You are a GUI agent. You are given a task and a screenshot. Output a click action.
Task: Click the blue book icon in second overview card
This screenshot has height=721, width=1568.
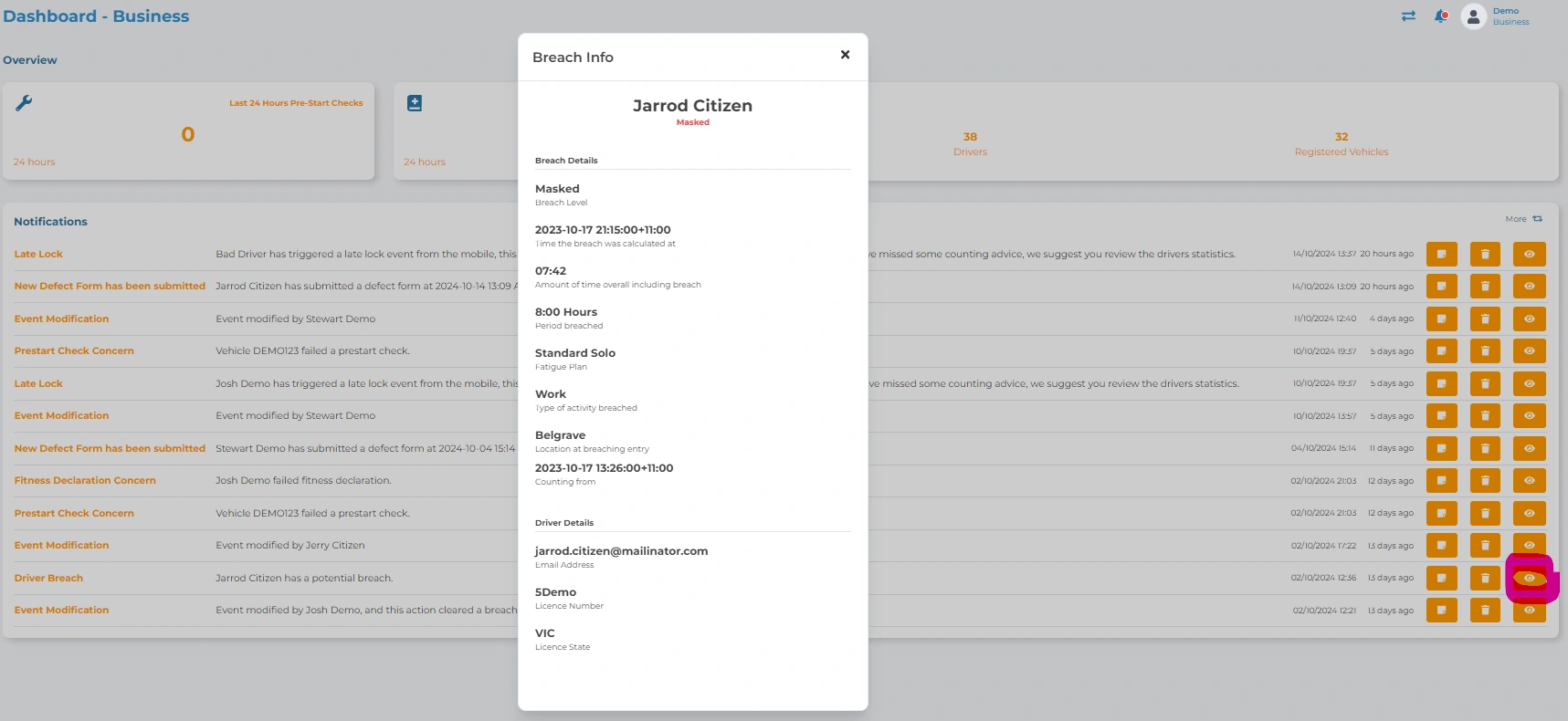coord(415,103)
